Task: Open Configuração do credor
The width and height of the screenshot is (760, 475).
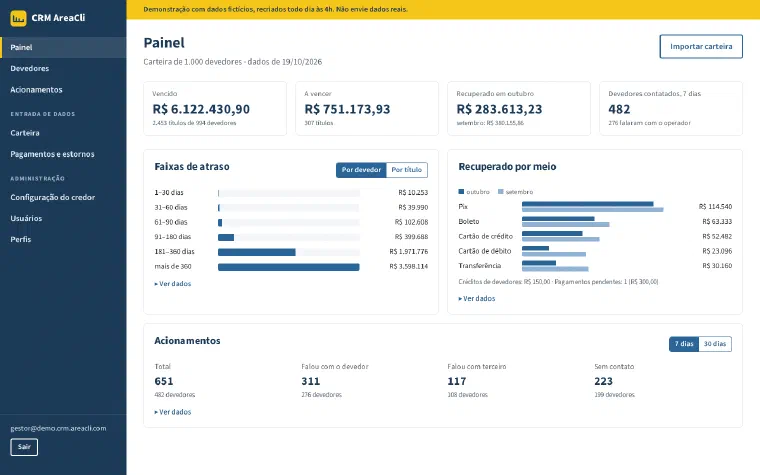Action: pos(63,197)
